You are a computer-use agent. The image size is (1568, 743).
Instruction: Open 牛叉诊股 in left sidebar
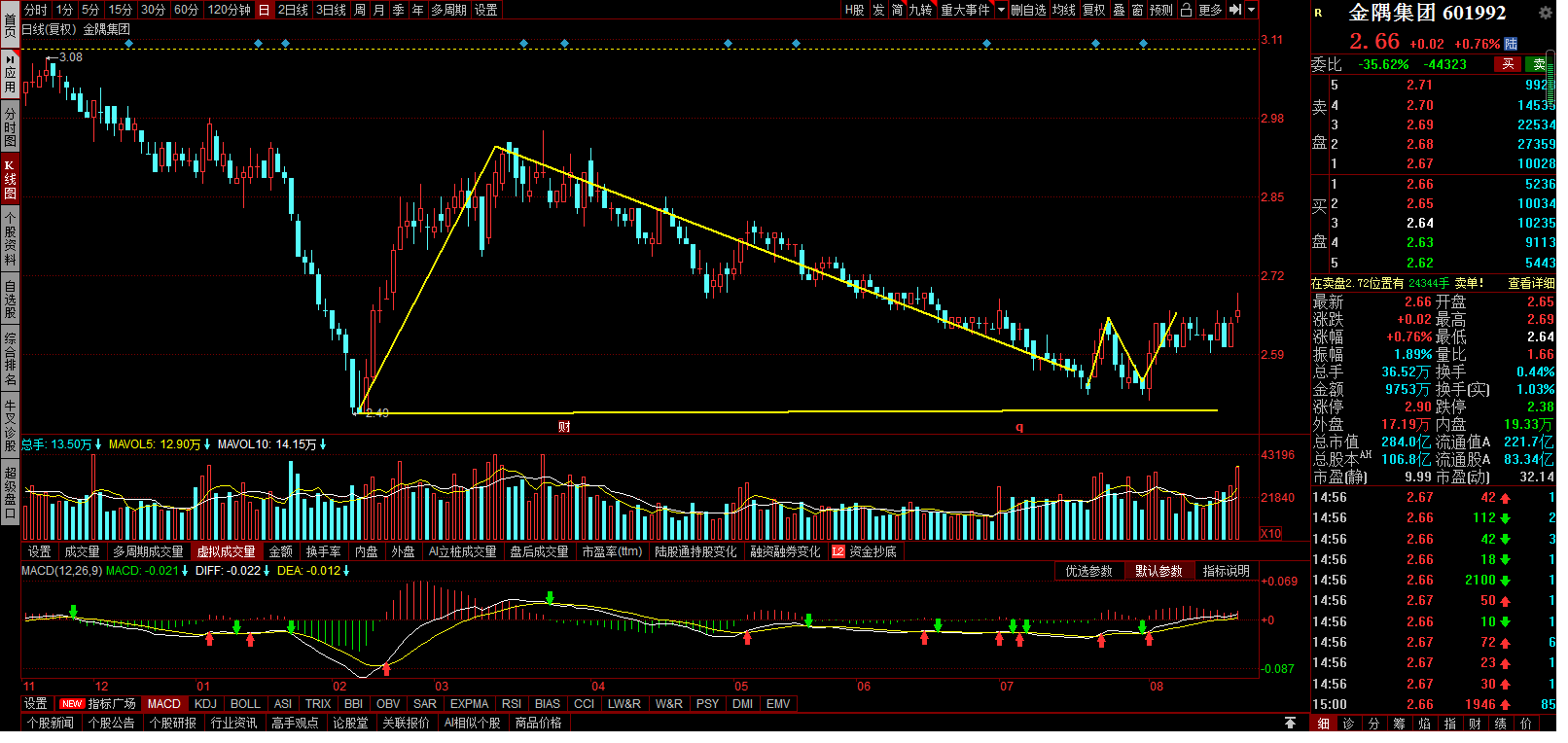click(x=10, y=425)
